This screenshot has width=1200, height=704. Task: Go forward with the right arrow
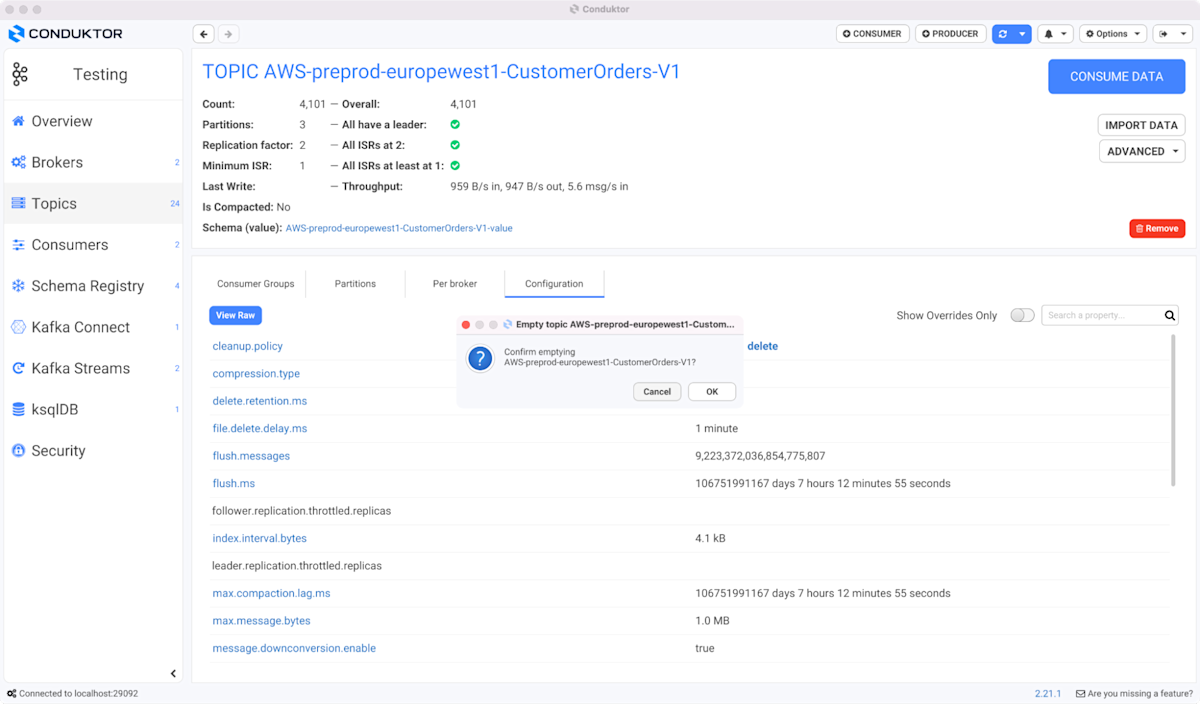click(x=228, y=34)
